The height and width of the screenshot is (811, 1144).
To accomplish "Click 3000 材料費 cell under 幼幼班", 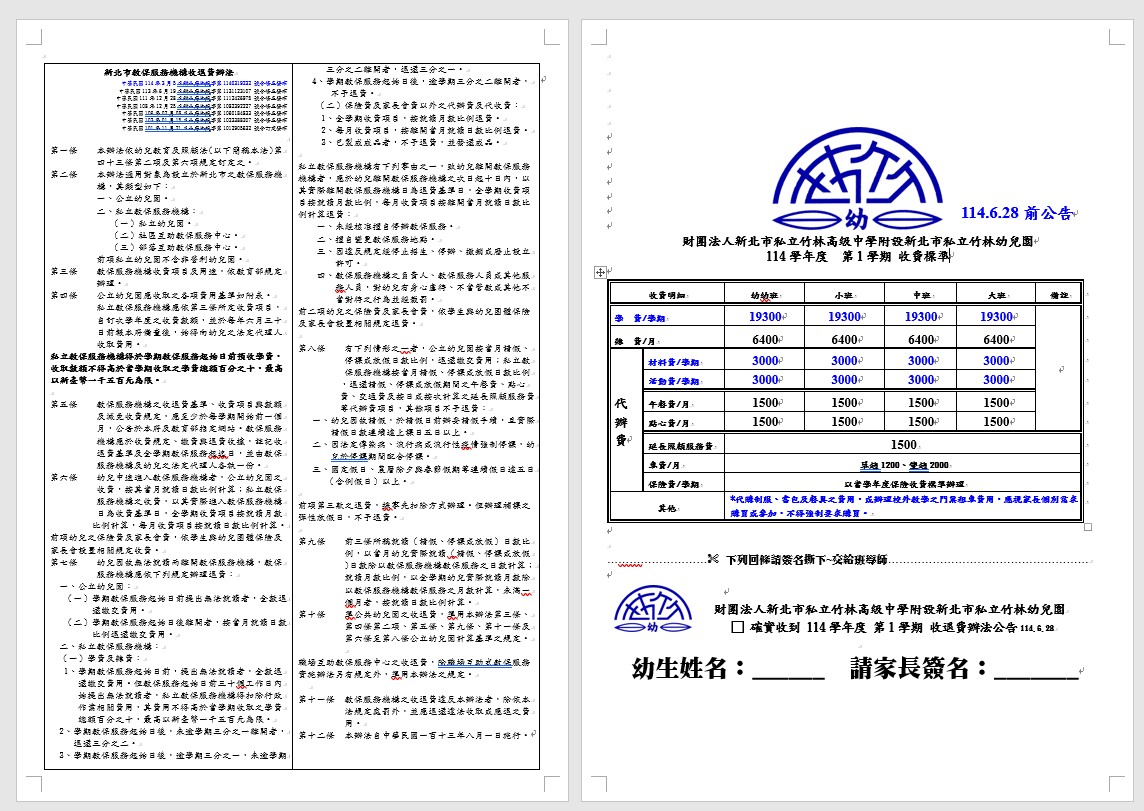I will 765,360.
